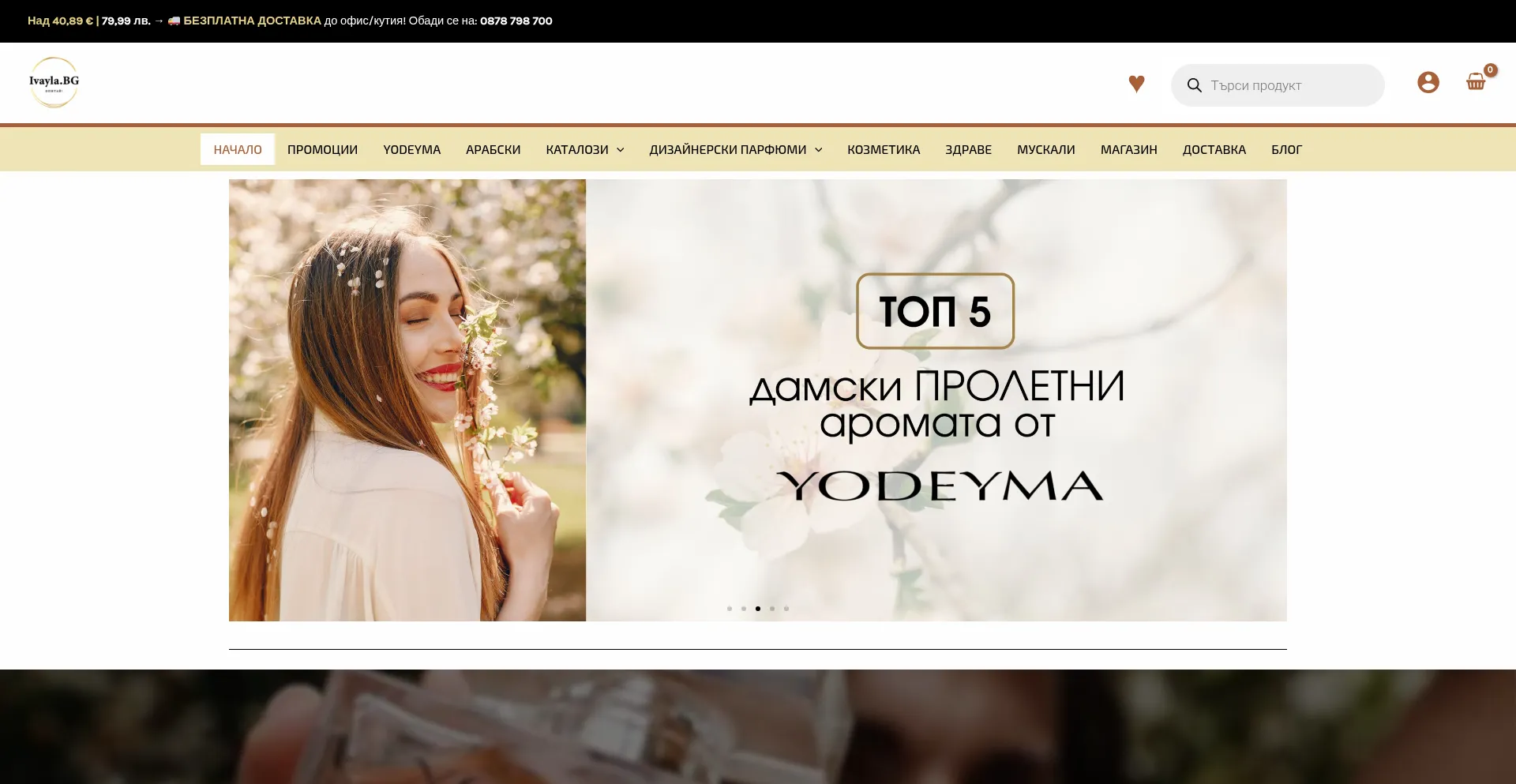Screen dimensions: 1516x784
Task: Open the КОЗМЕТИКА menu item
Action: [884, 149]
